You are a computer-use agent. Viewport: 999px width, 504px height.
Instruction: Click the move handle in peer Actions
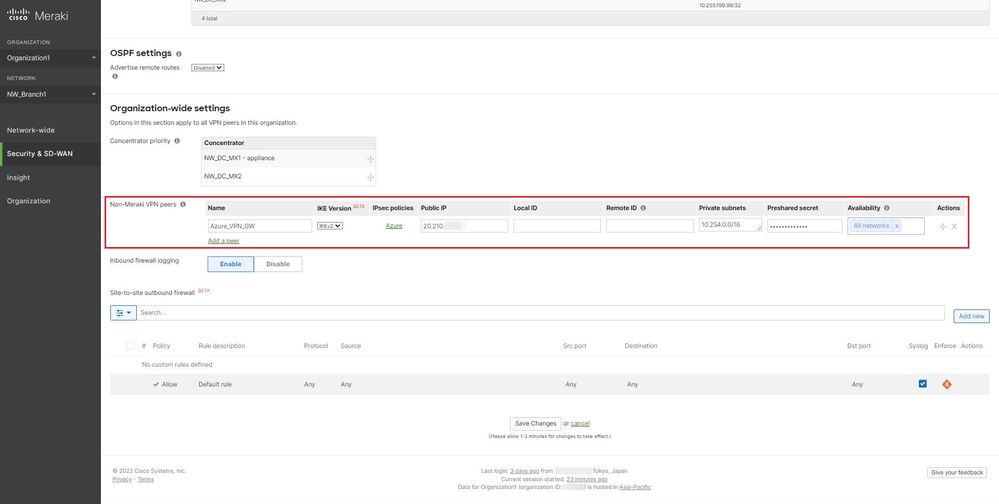click(941, 227)
